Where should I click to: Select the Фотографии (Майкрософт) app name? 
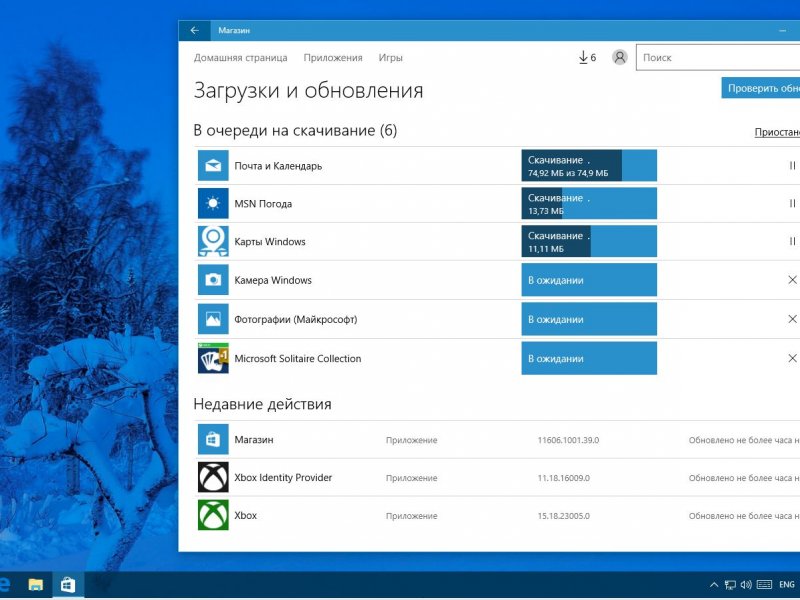(296, 319)
